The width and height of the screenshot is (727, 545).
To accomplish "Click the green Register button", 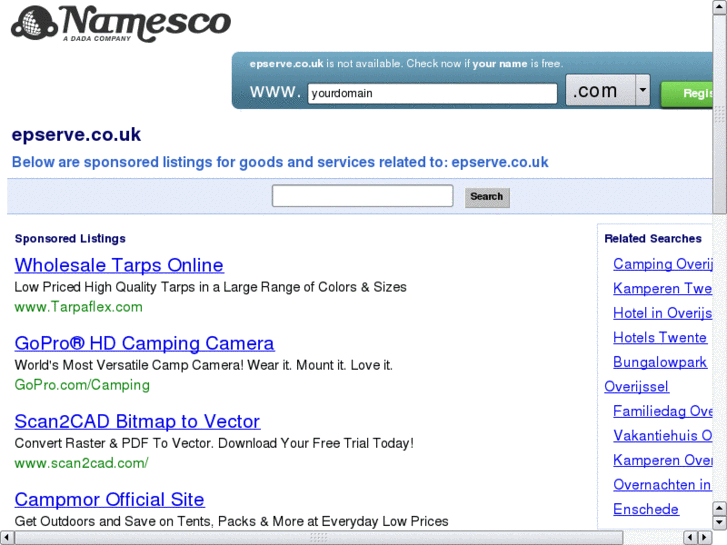I will tap(687, 94).
